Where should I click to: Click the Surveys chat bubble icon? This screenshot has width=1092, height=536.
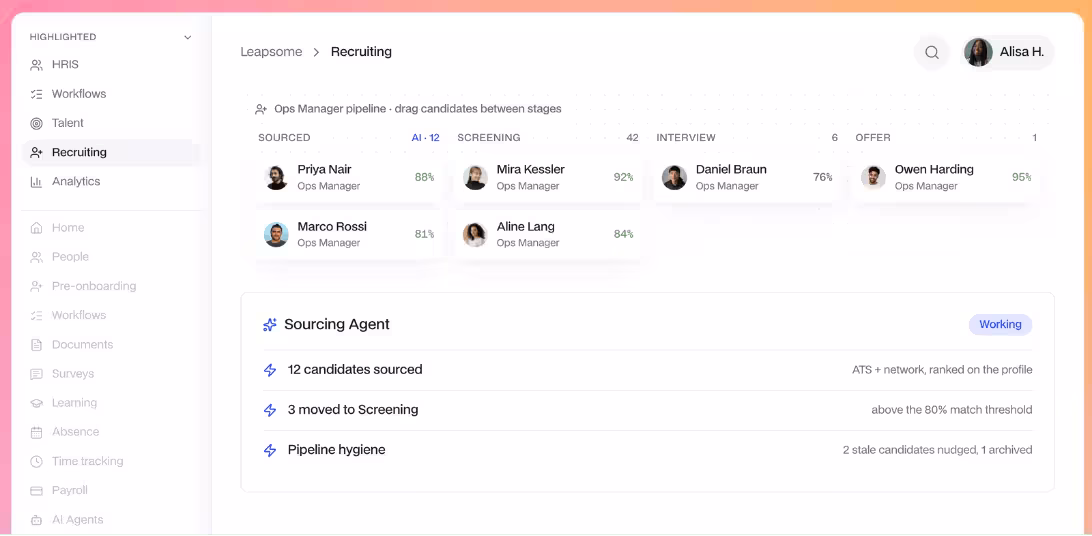tap(37, 374)
